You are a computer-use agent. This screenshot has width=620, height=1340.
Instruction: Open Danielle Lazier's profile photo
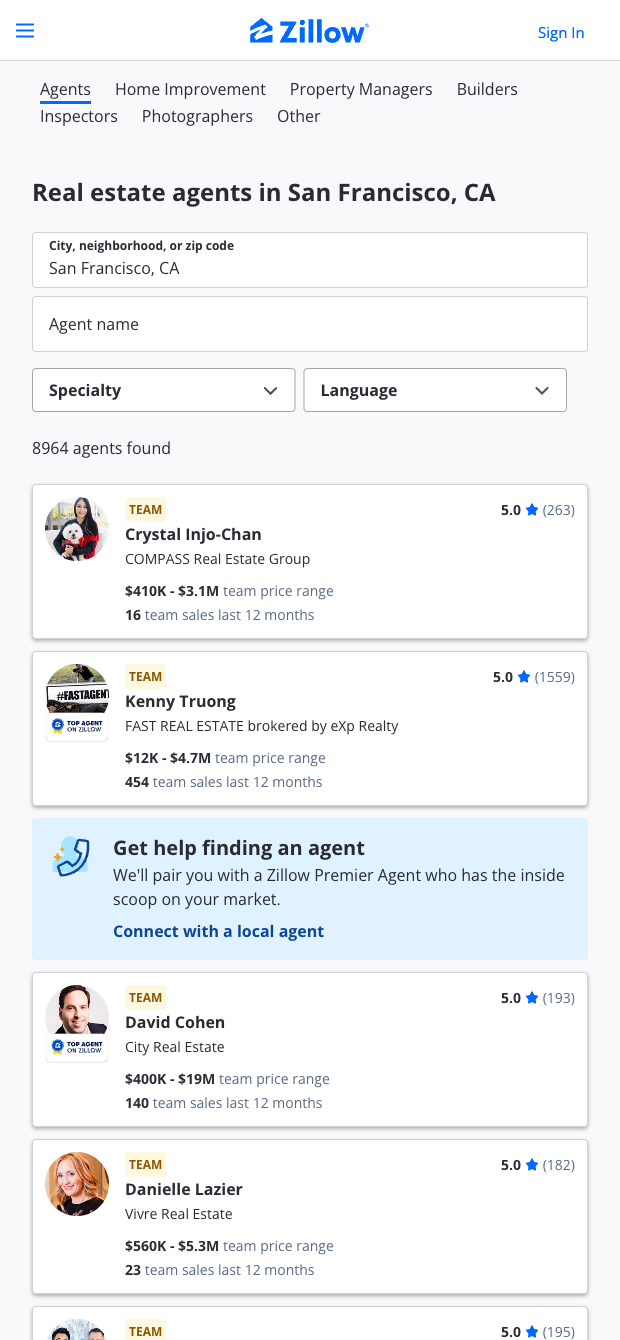click(77, 1184)
